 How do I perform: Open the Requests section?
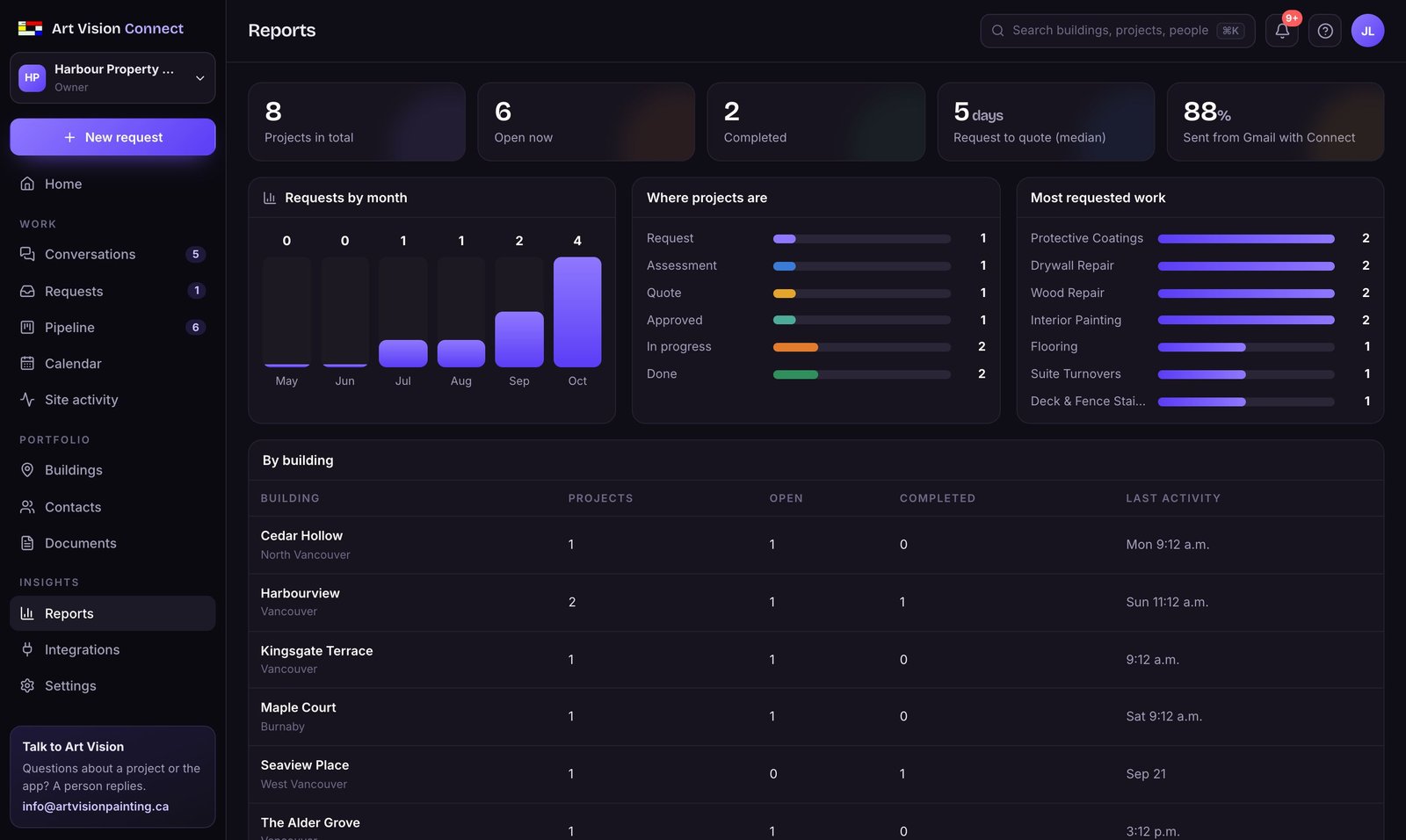112,291
